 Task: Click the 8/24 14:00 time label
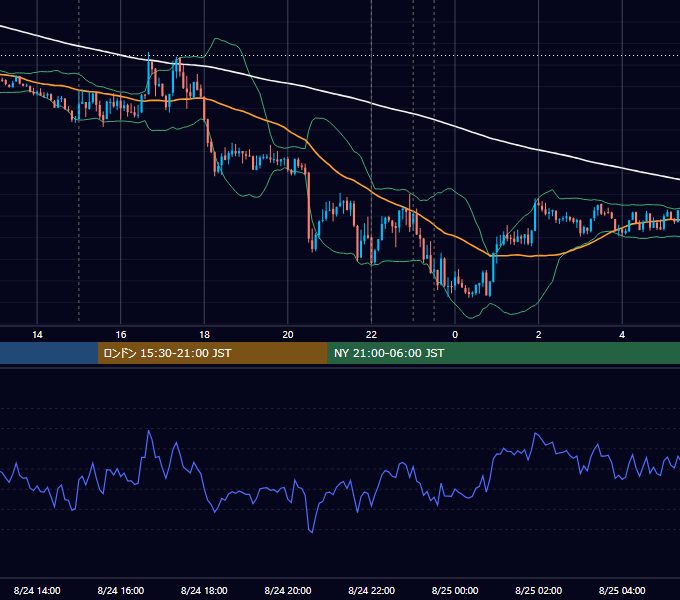[x=37, y=590]
